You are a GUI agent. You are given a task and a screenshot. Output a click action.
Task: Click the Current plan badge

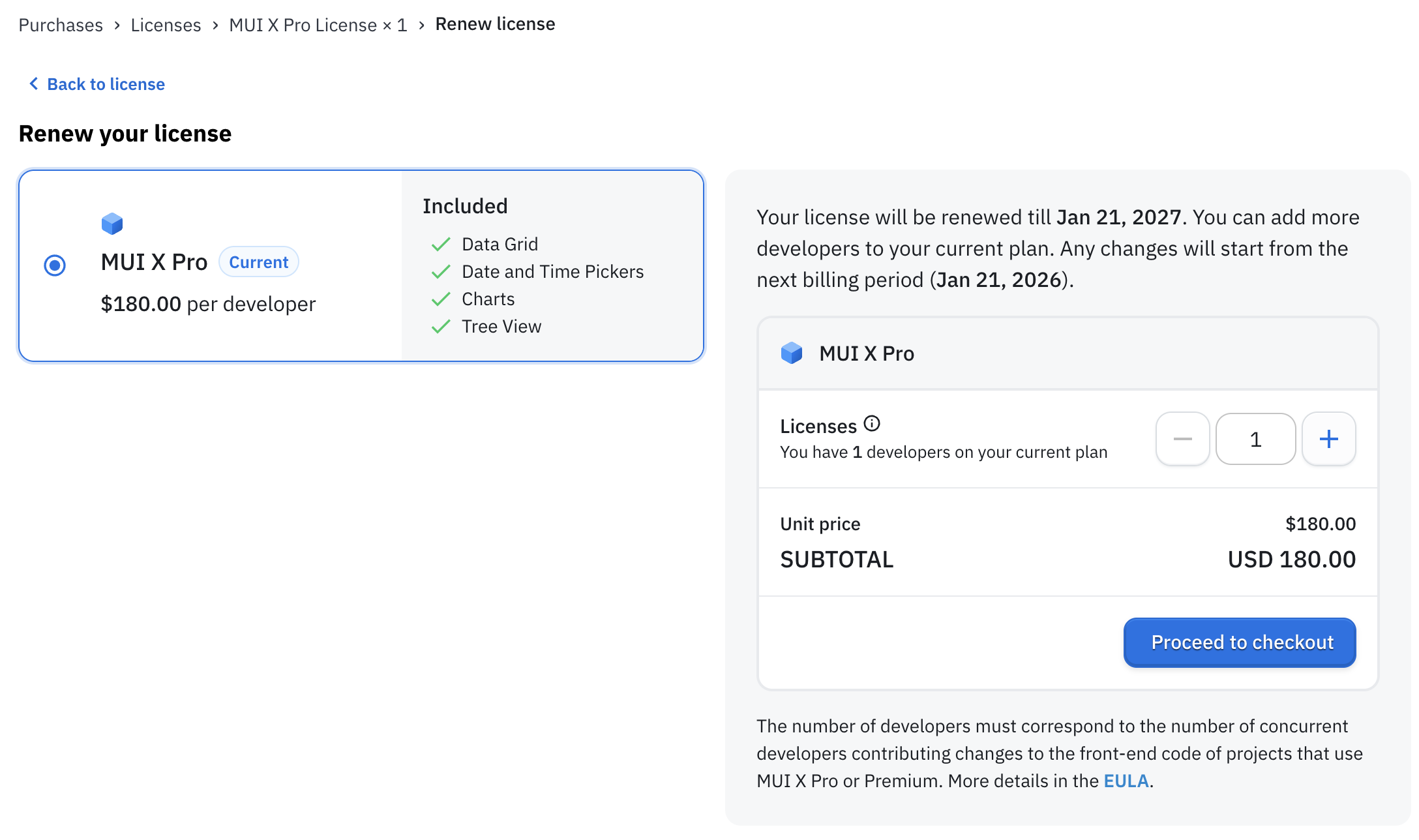point(258,262)
